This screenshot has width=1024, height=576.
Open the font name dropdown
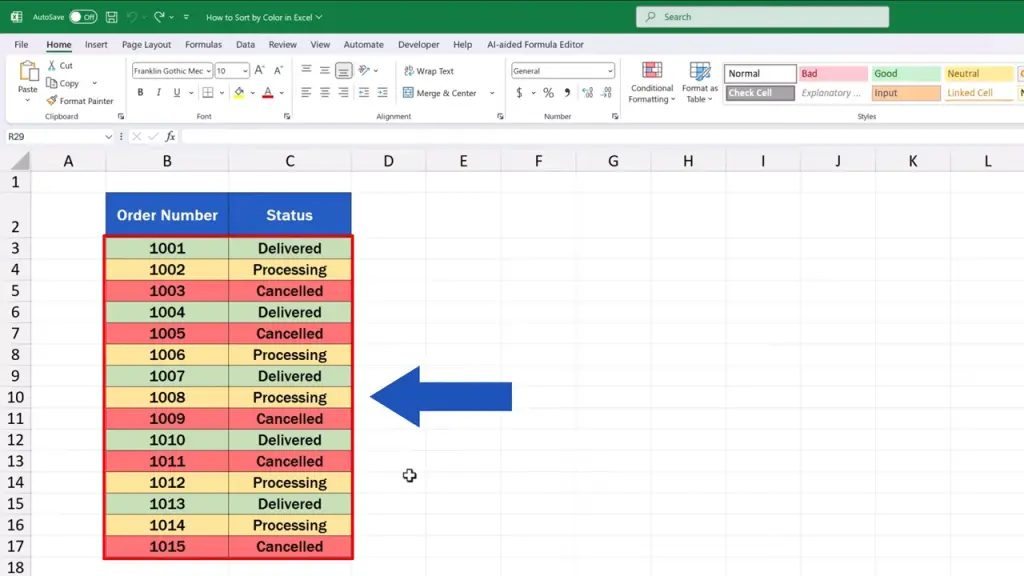click(207, 71)
